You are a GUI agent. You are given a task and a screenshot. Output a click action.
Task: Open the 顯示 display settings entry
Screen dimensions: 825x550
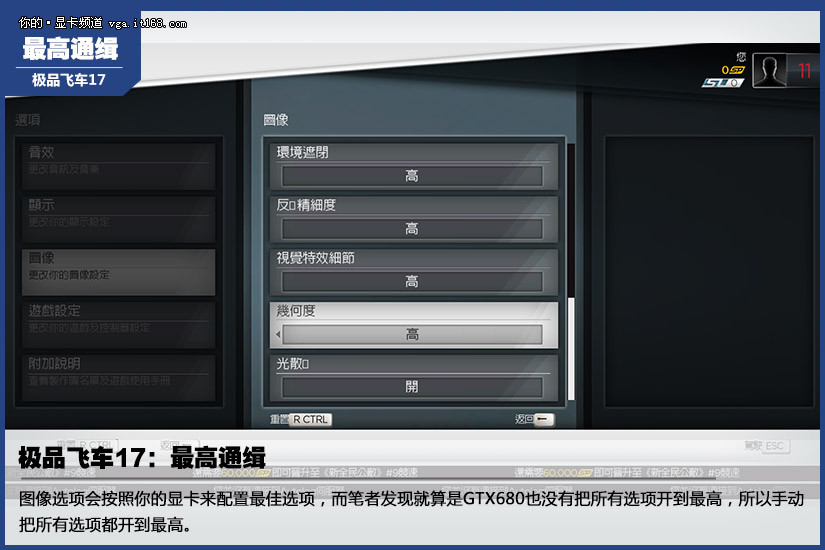tap(118, 219)
